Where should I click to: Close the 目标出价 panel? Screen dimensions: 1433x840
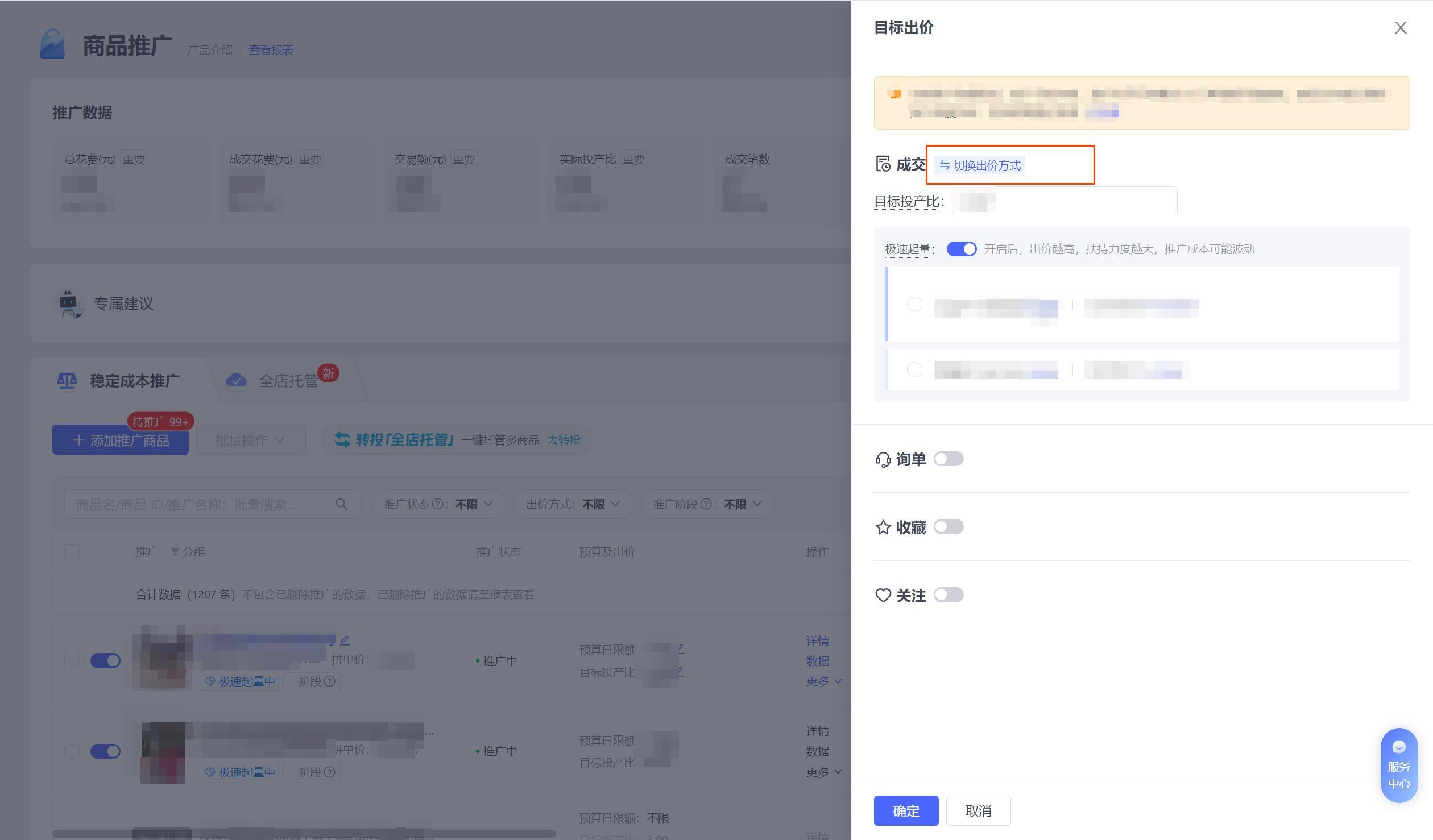[1400, 27]
